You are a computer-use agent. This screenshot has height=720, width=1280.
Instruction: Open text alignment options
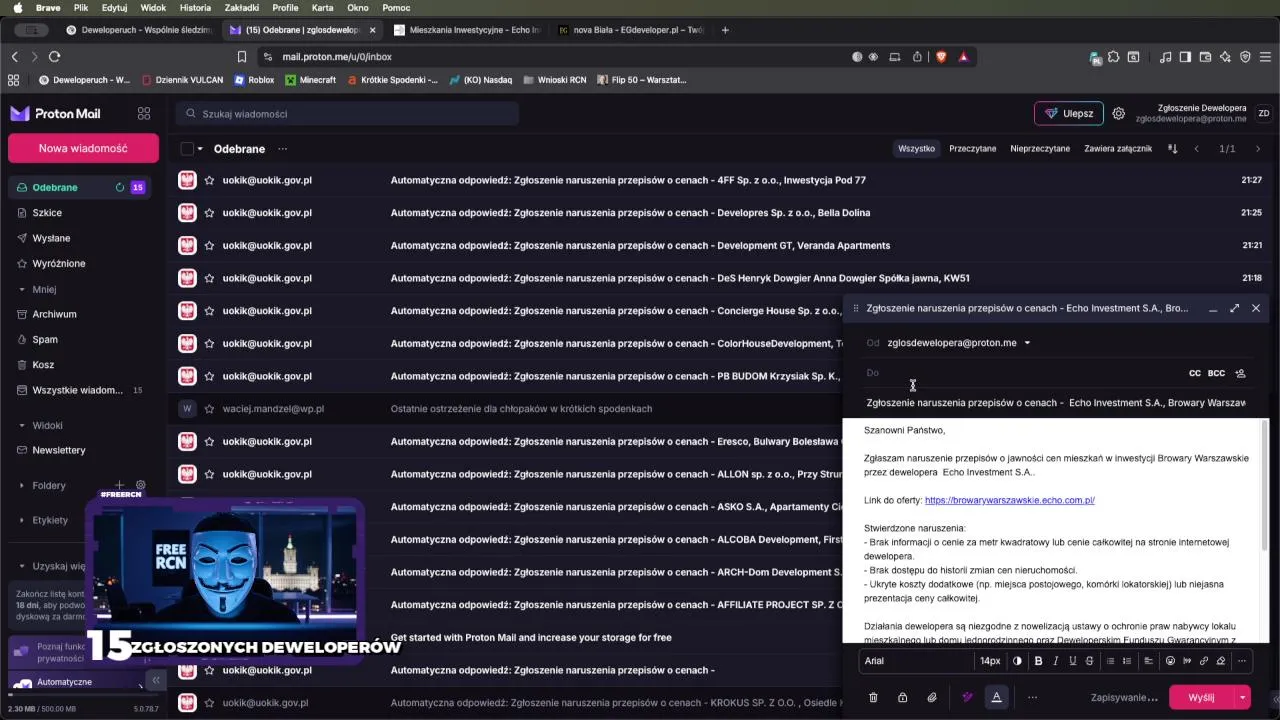1148,661
